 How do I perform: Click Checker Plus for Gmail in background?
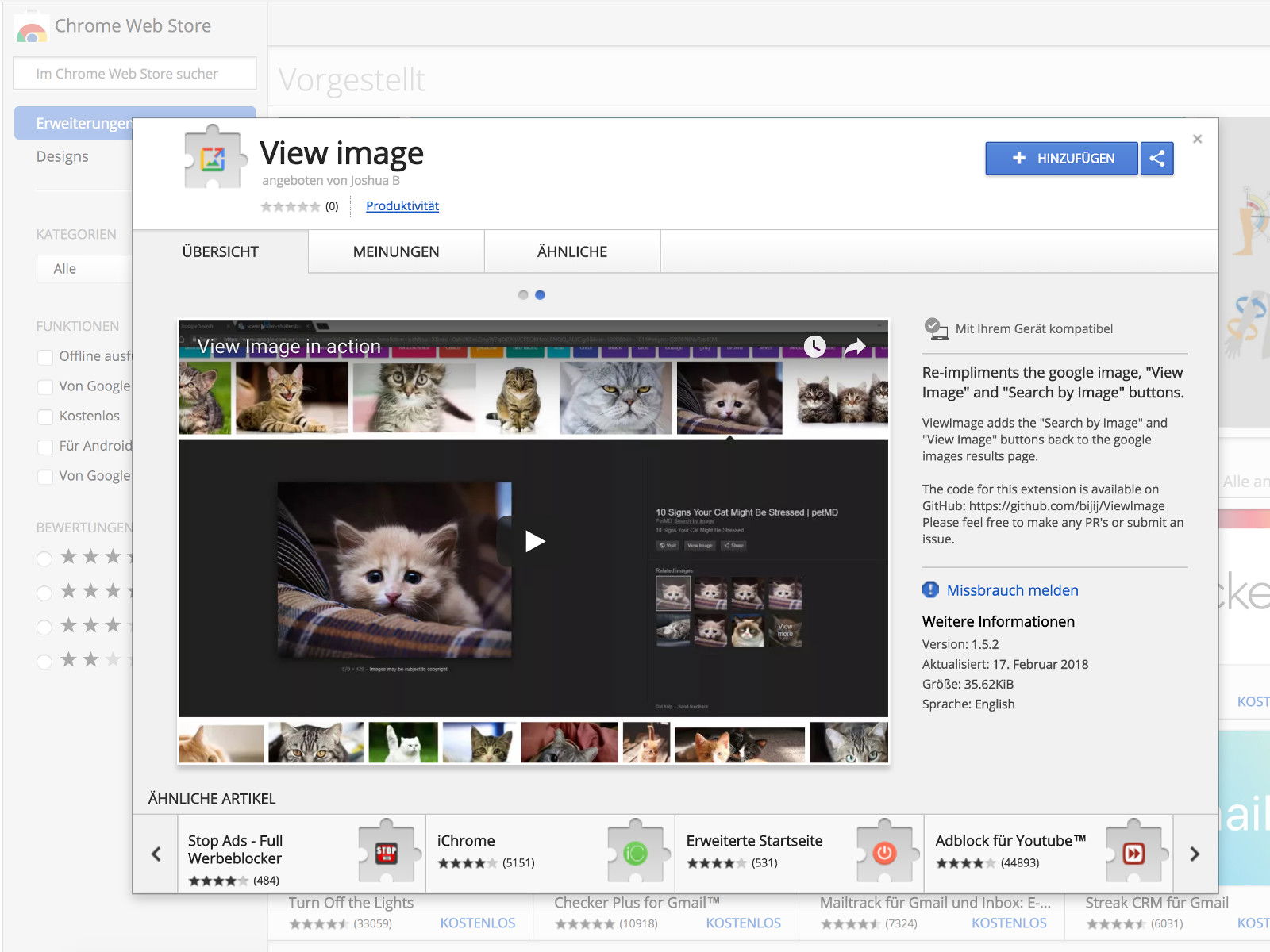pyautogui.click(x=637, y=902)
